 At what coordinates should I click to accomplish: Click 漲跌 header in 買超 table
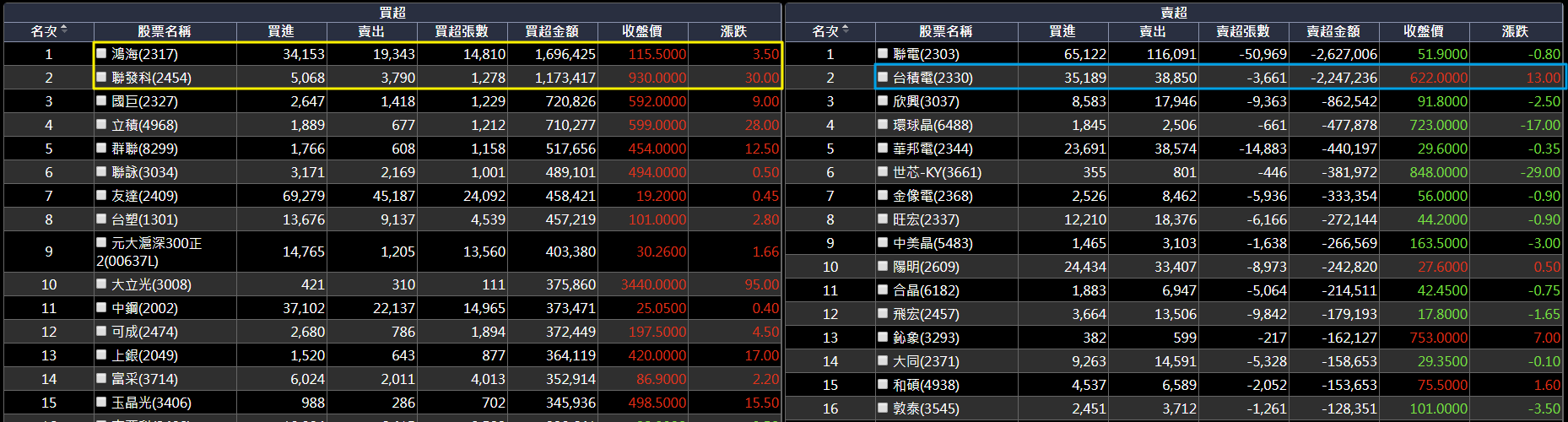734,31
